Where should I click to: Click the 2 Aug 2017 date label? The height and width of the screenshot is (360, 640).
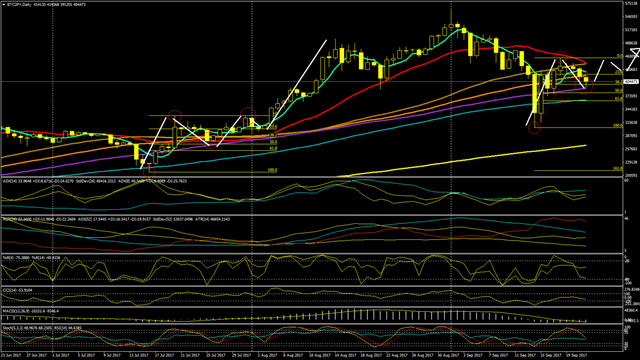tap(267, 356)
